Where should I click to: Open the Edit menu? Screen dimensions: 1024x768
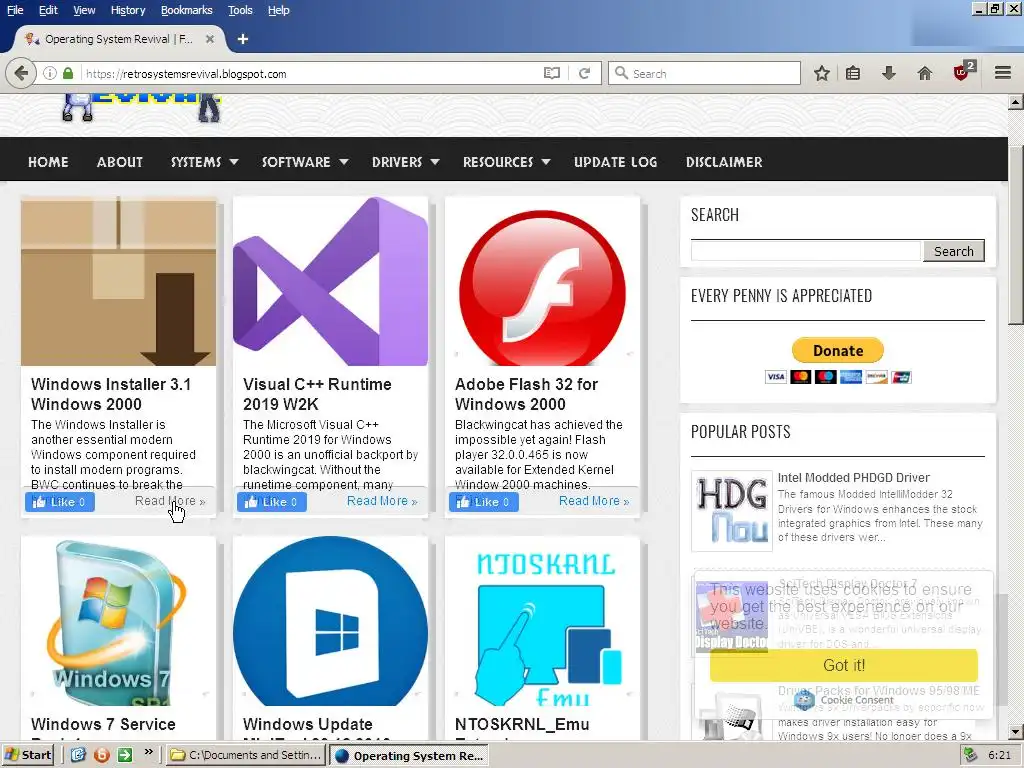(x=48, y=10)
